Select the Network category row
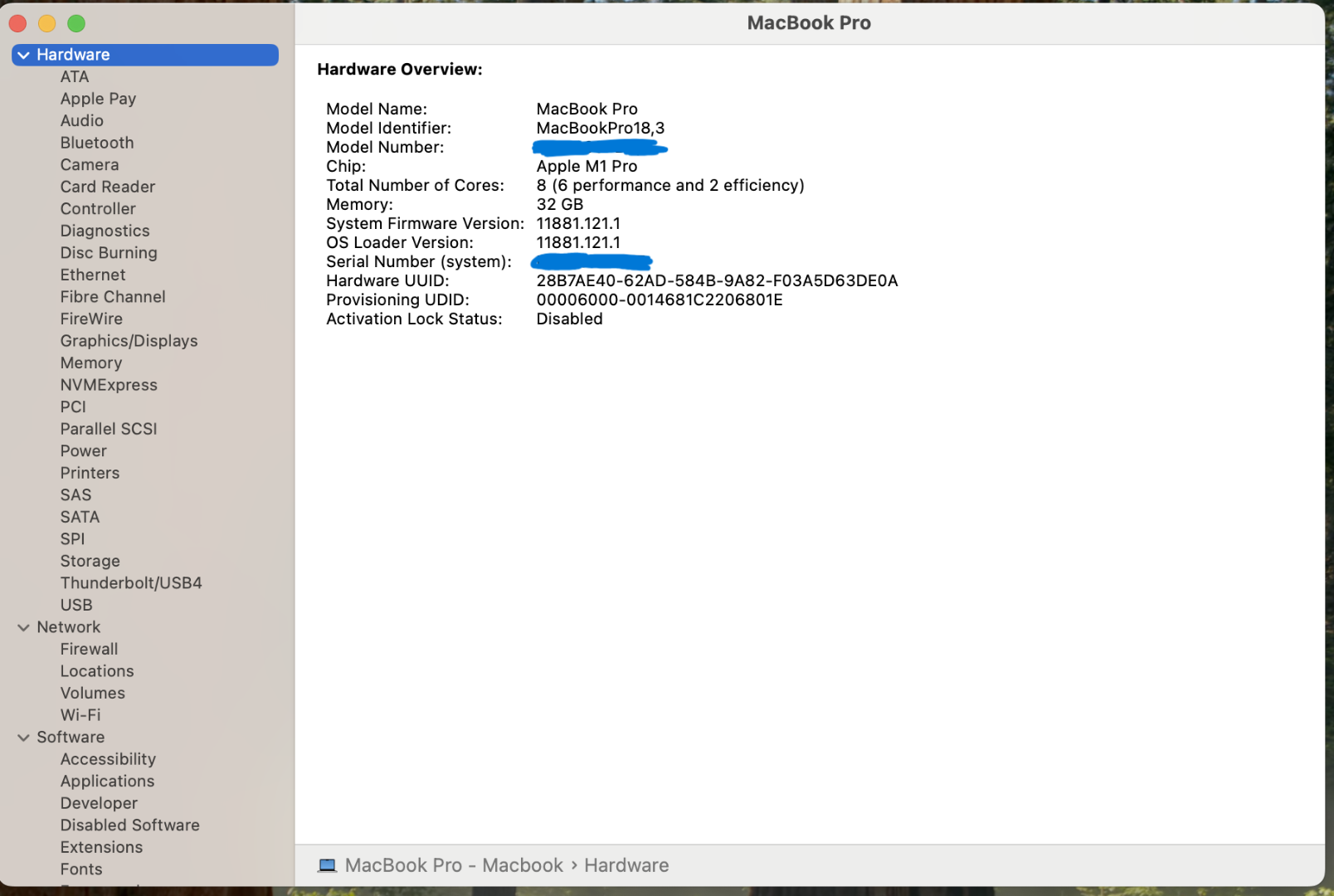Viewport: 1334px width, 896px height. click(145, 627)
